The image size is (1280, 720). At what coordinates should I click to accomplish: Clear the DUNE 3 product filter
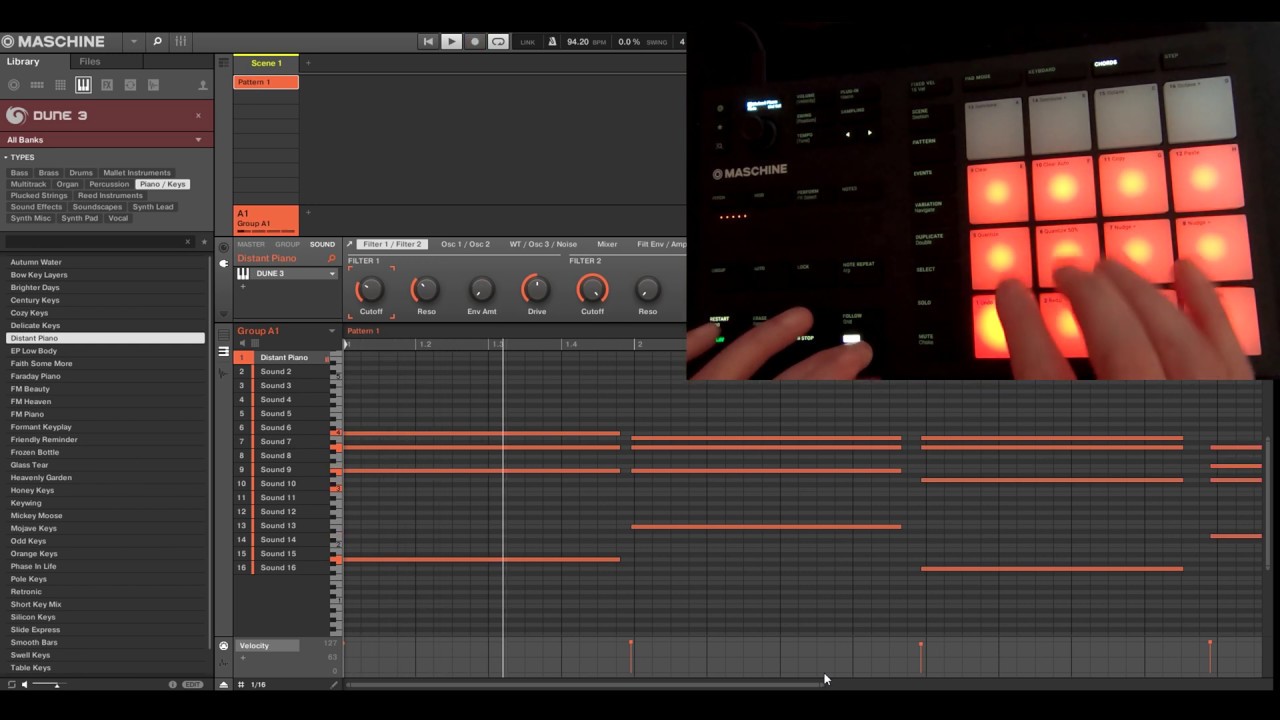coord(198,115)
